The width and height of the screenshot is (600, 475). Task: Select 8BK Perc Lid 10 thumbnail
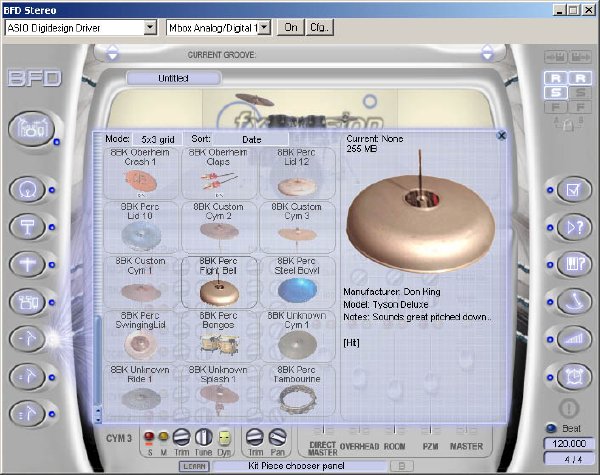coord(140,228)
